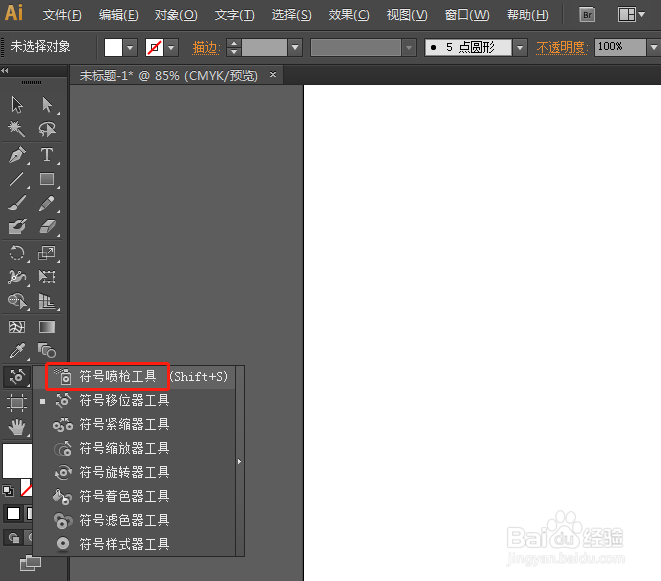Choose 符号缩放器工具 from the flyout
661x581 pixels.
135,448
